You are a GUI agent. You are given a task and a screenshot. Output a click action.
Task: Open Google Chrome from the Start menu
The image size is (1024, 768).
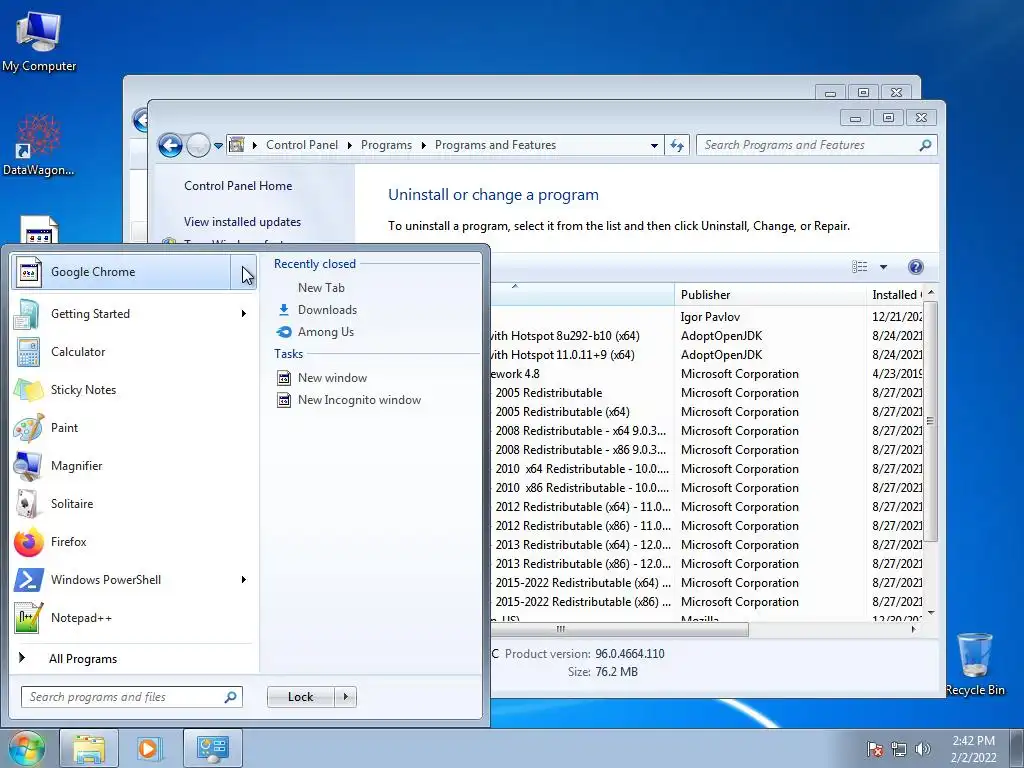point(121,272)
